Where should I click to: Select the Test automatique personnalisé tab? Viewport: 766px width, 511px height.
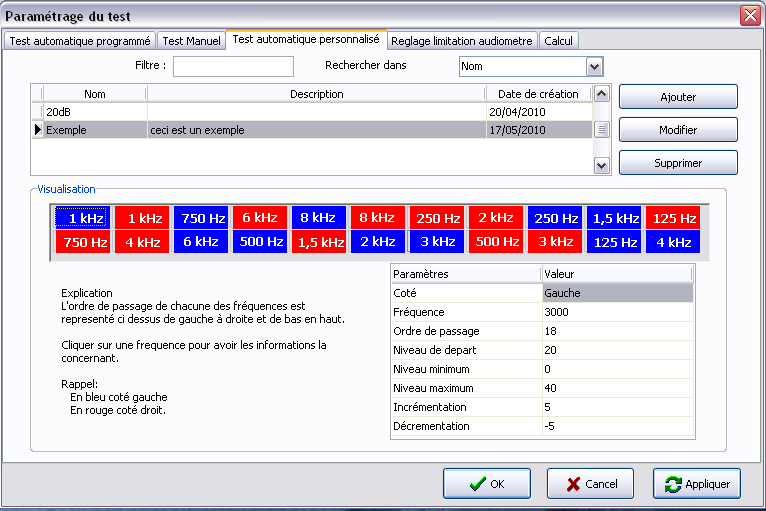tap(306, 39)
